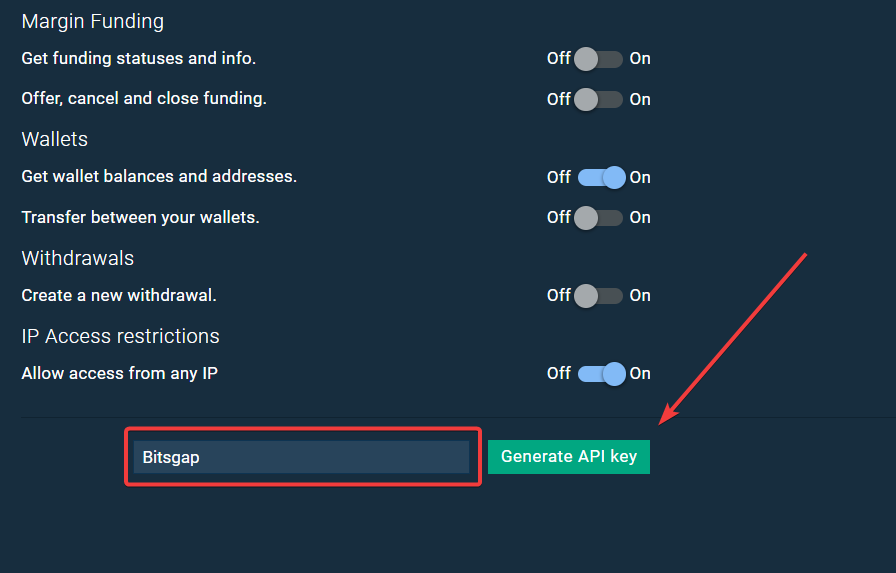This screenshot has width=896, height=573.
Task: Toggle the 'Create a new withdrawal' switch
Action: pyautogui.click(x=599, y=295)
